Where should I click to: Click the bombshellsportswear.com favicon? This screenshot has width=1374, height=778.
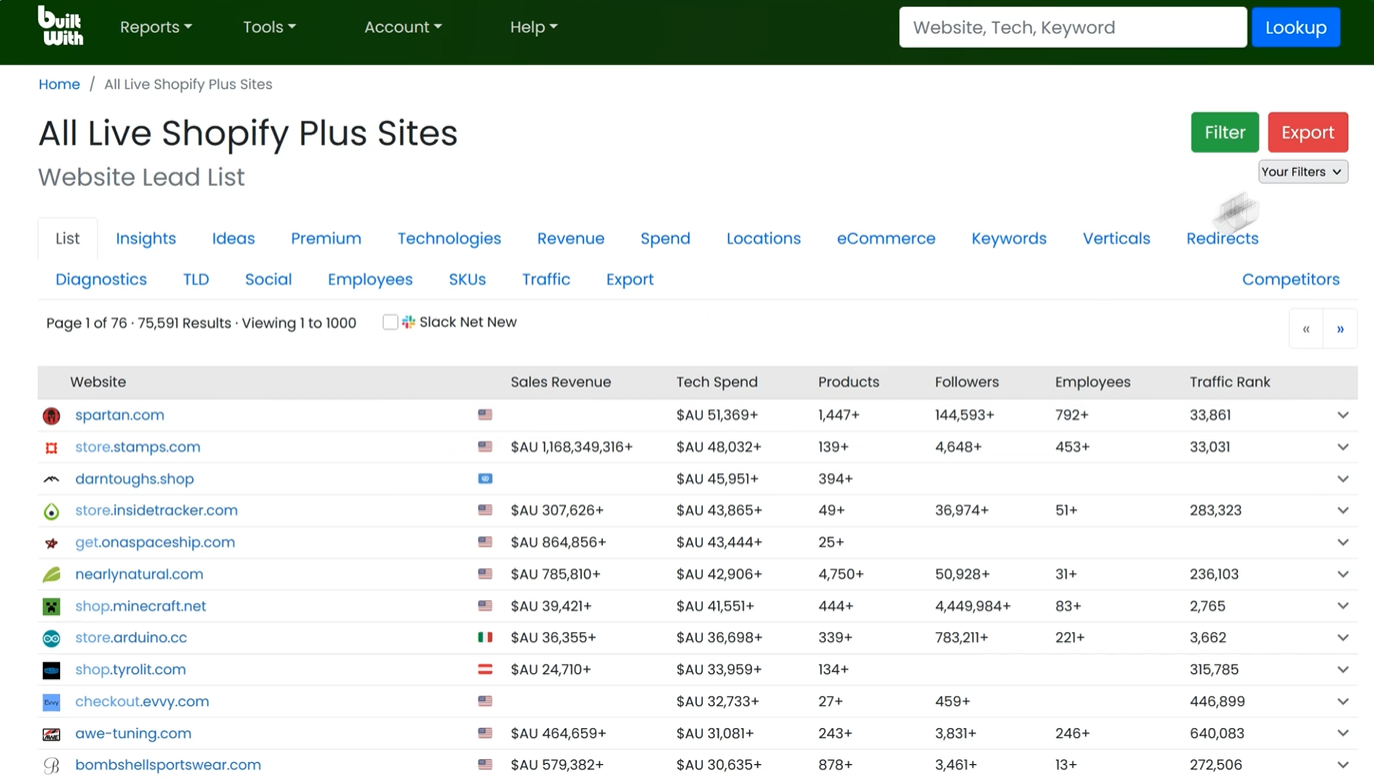click(51, 766)
